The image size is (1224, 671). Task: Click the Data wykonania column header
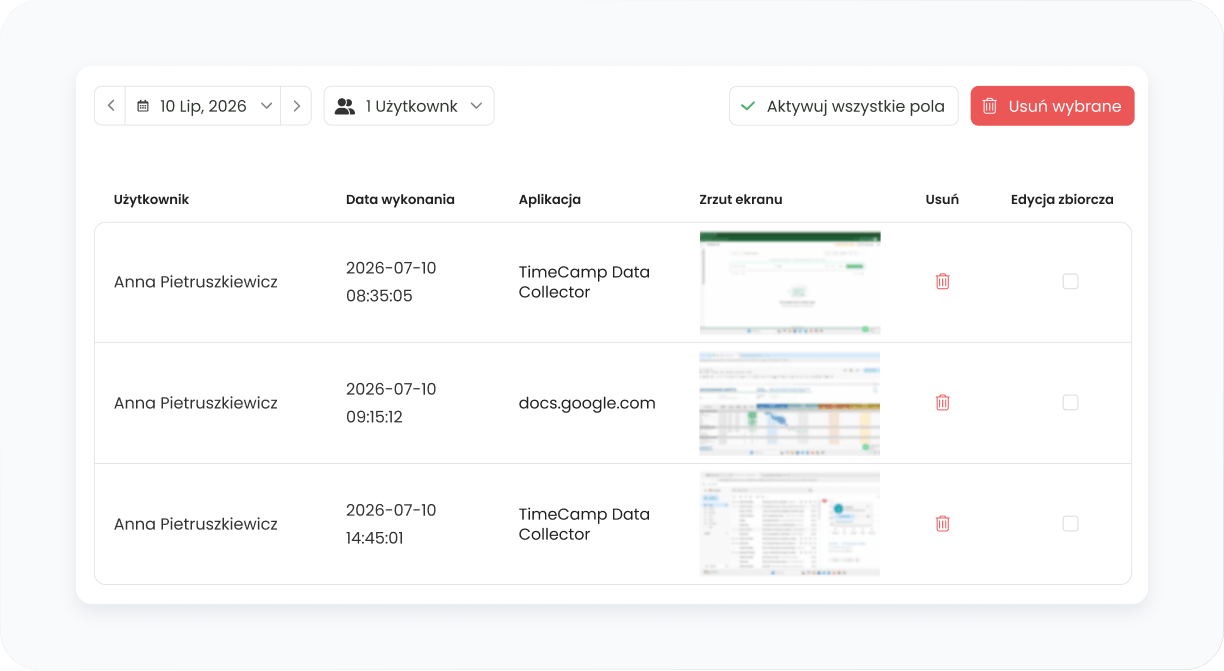tap(400, 199)
